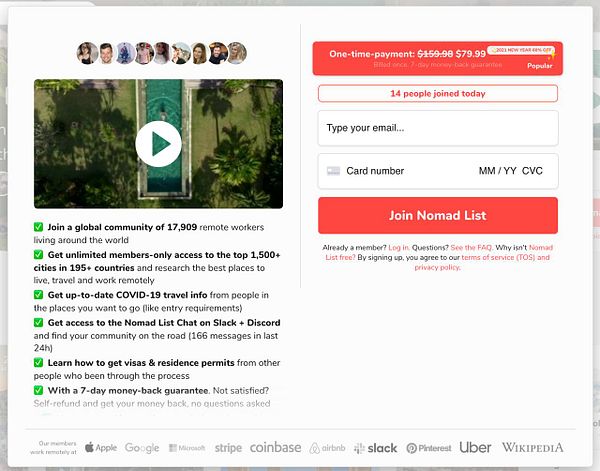The width and height of the screenshot is (600, 471).
Task: Click the Coinbase logo in footer
Action: click(x=276, y=447)
